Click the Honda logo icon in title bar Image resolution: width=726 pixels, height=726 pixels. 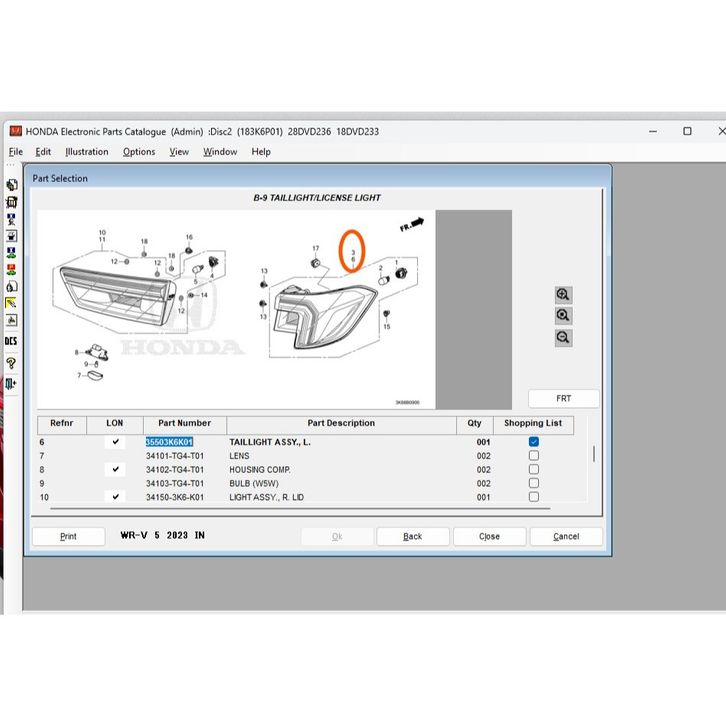tap(15, 131)
